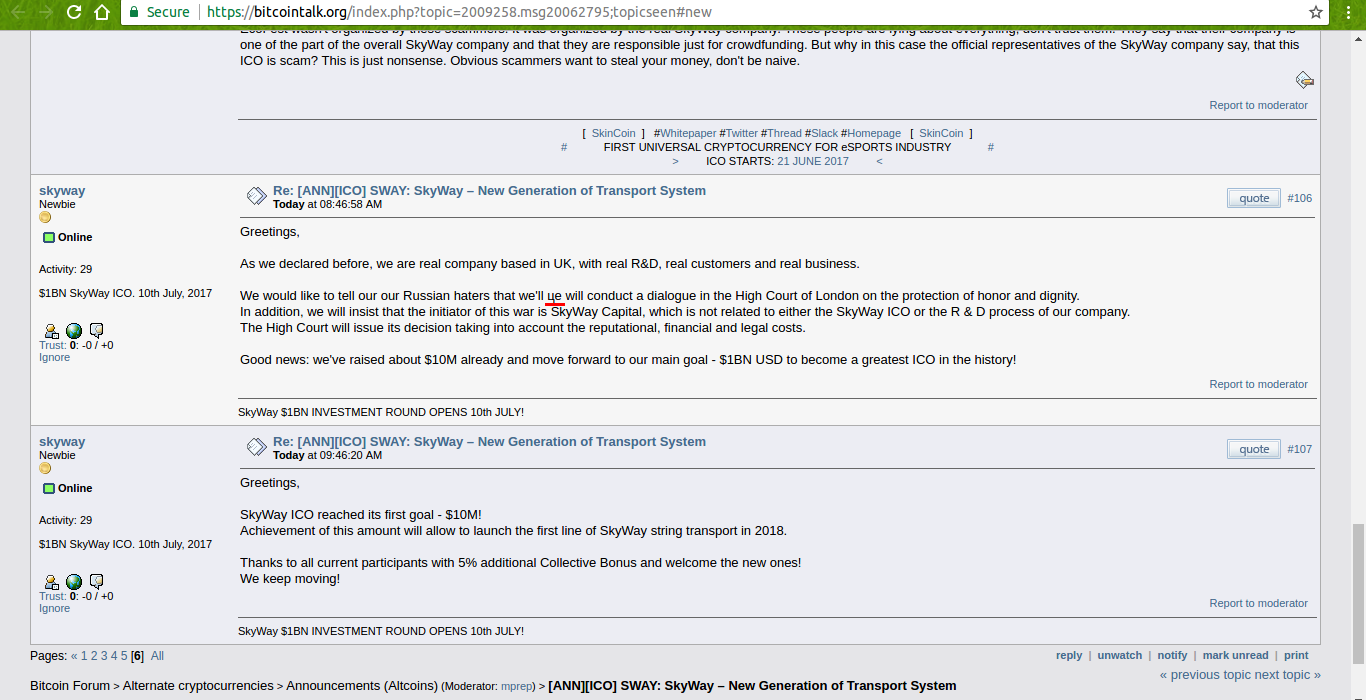1366x700 pixels.
Task: Go to page 4 of the topic
Action: tap(114, 656)
